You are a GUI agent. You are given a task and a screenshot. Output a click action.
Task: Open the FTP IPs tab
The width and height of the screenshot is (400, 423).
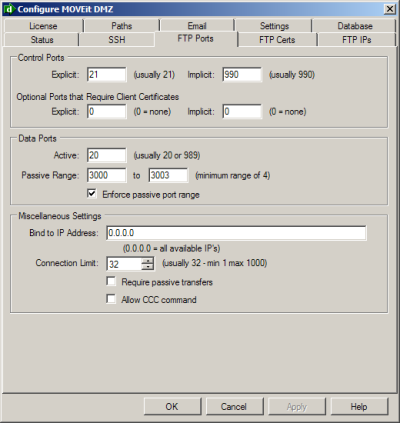(357, 40)
